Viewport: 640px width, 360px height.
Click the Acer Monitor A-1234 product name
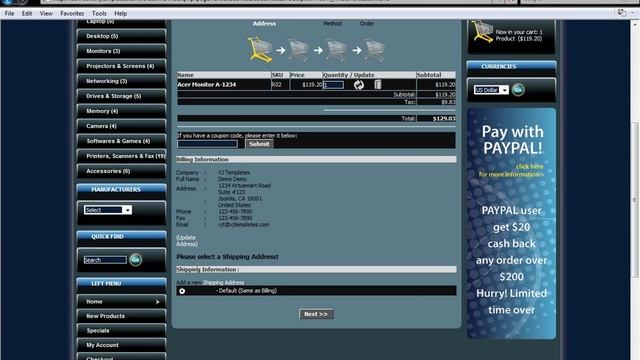pyautogui.click(x=207, y=84)
